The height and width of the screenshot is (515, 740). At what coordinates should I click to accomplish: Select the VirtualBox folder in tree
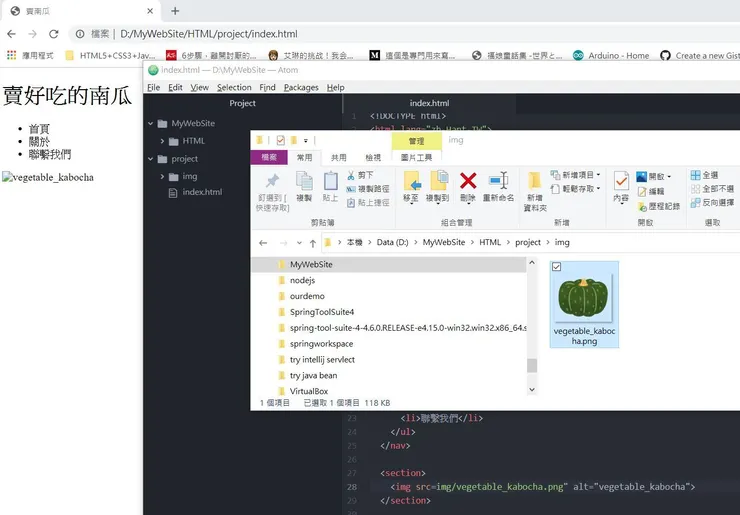coord(309,391)
